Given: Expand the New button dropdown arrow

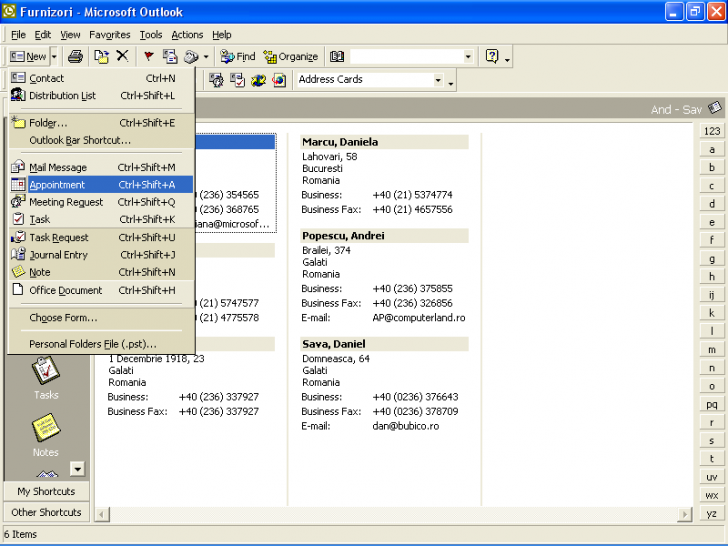Looking at the screenshot, I should pyautogui.click(x=54, y=57).
